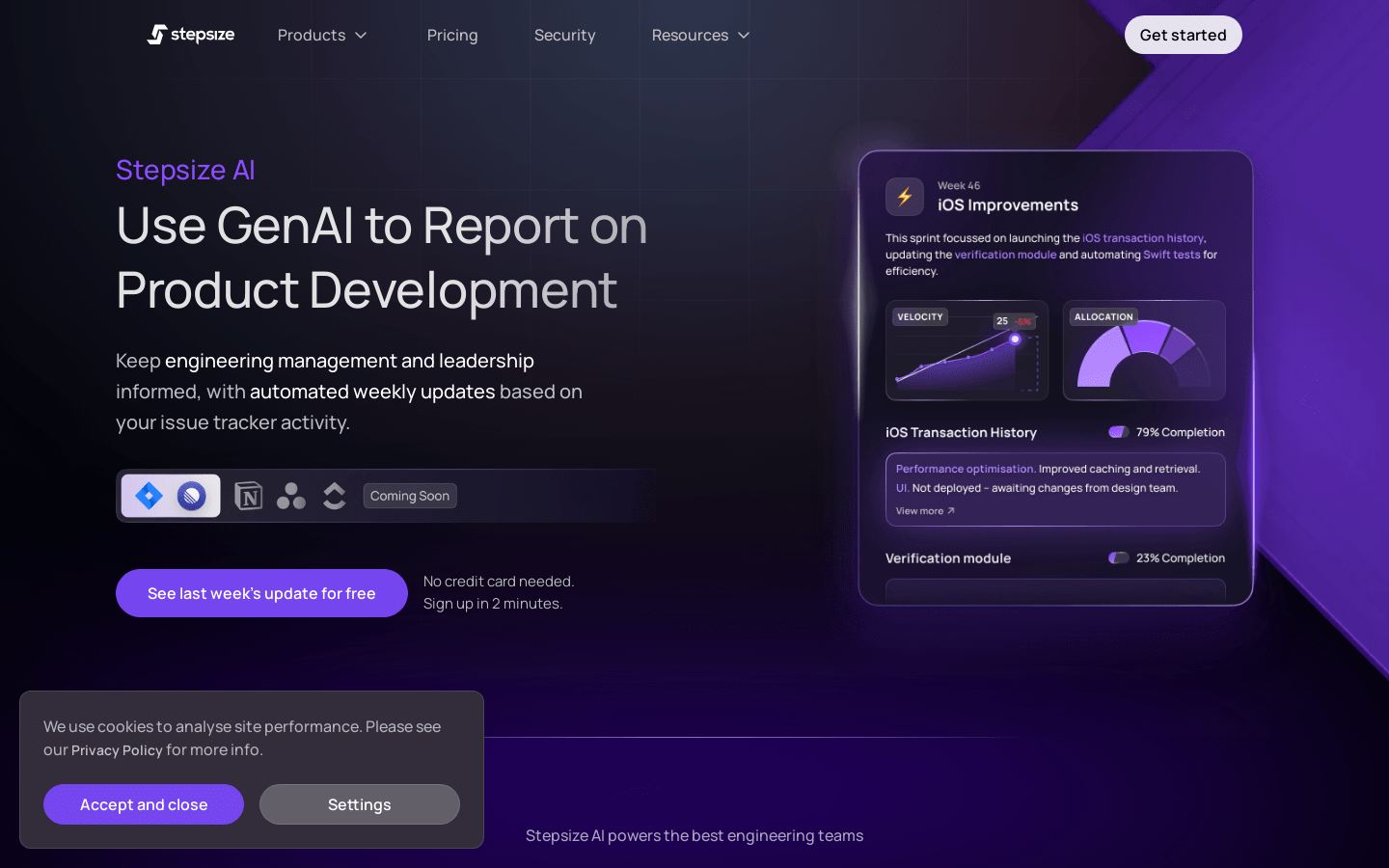Viewport: 1389px width, 868px height.
Task: Click the ALLOCATION chart label
Action: tap(1103, 316)
